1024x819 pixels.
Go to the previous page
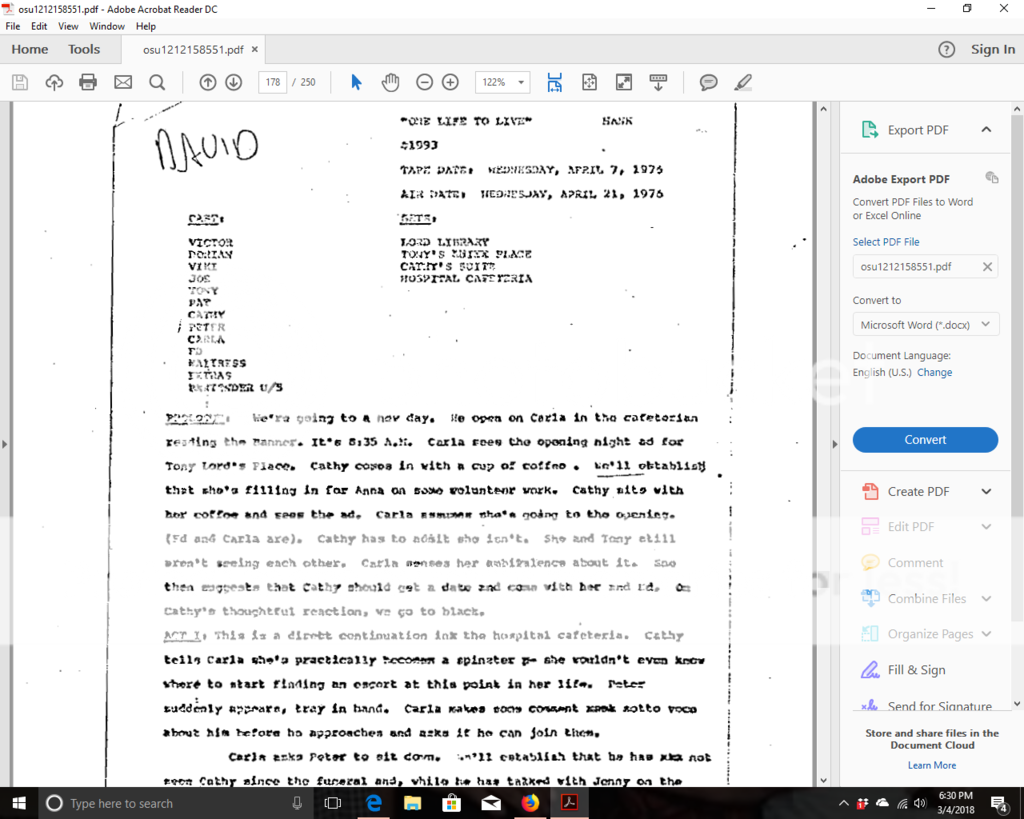207,82
